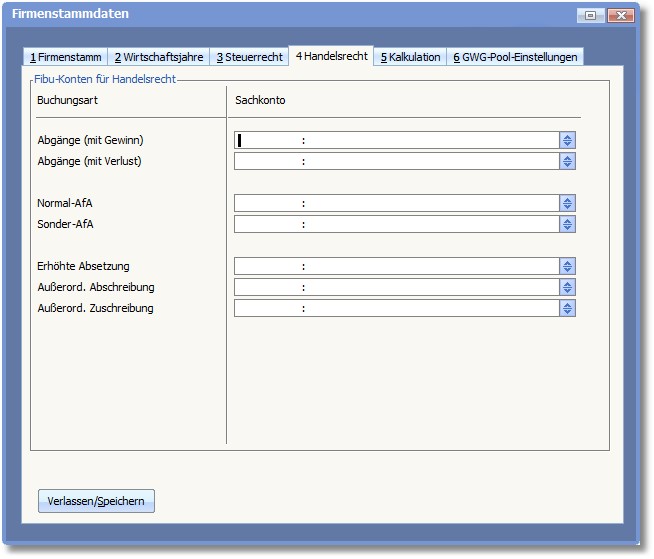Open account picker for Abgänge (mit Gewinn)

(568, 141)
